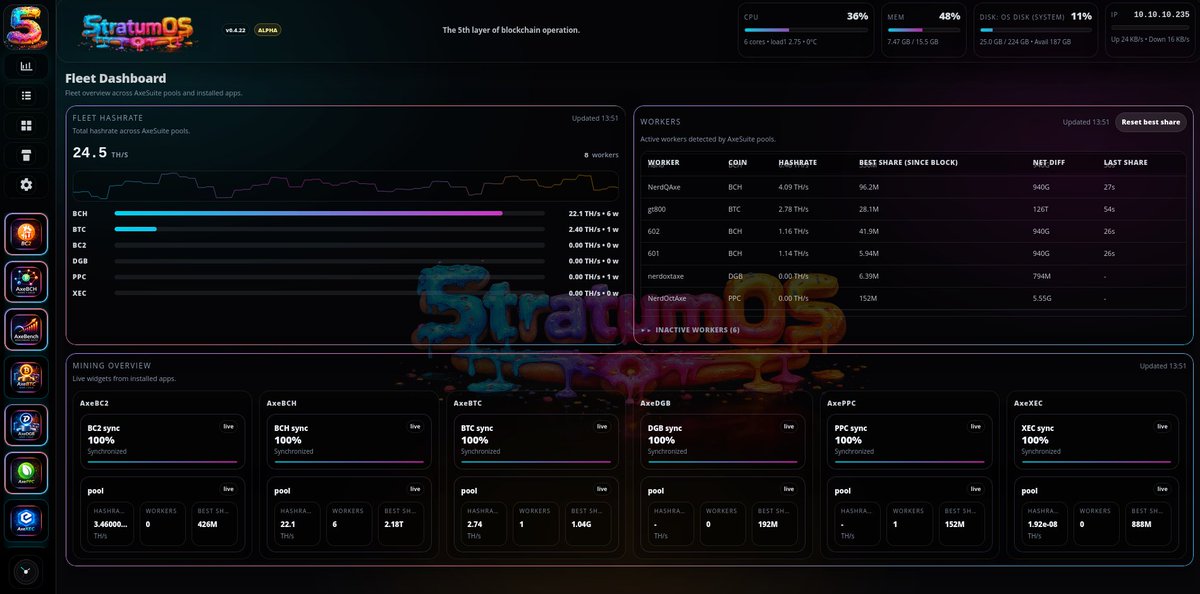
Task: Select the 601 worker row
Action: (913, 253)
